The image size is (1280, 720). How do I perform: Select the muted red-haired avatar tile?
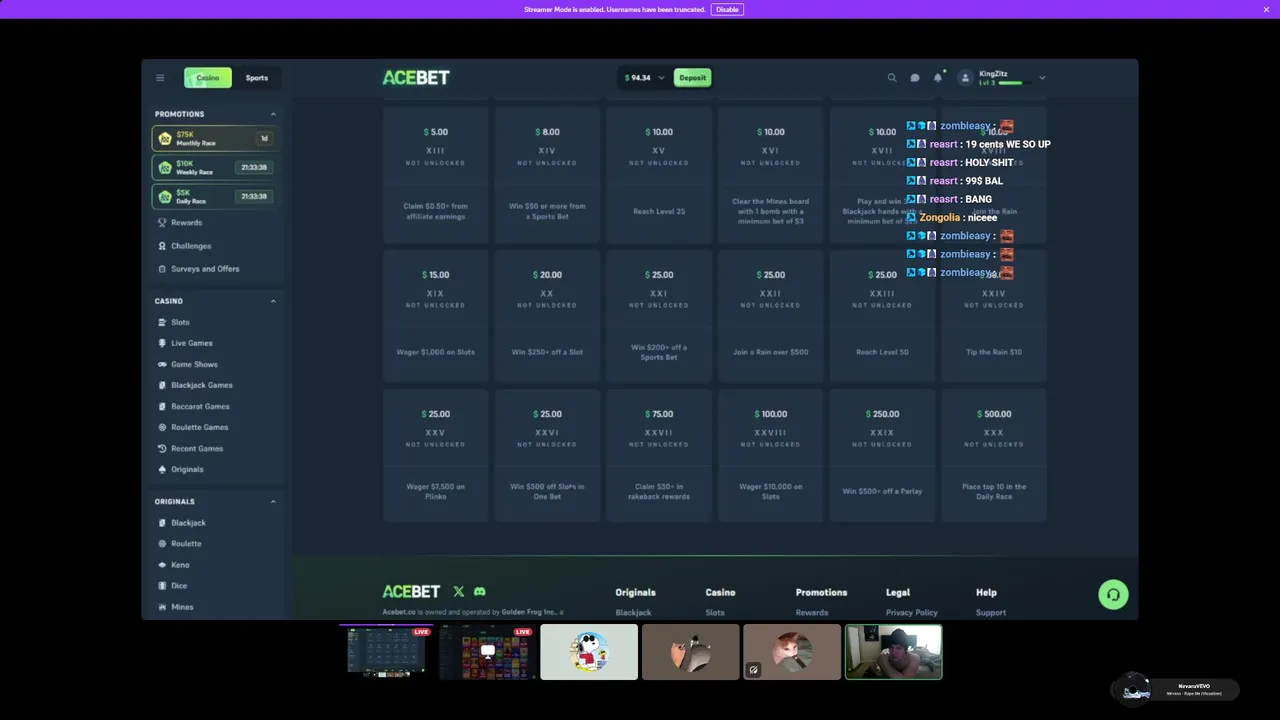pyautogui.click(x=792, y=652)
